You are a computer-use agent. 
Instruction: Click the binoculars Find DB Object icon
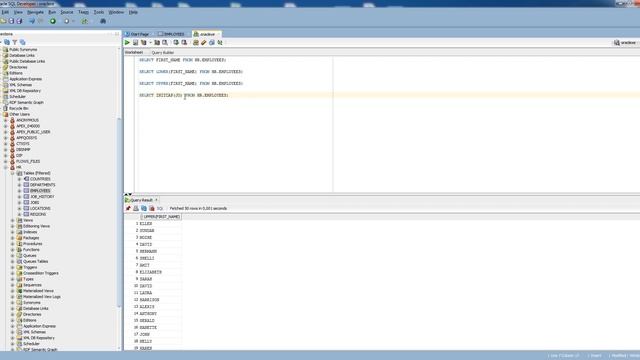coord(103,21)
